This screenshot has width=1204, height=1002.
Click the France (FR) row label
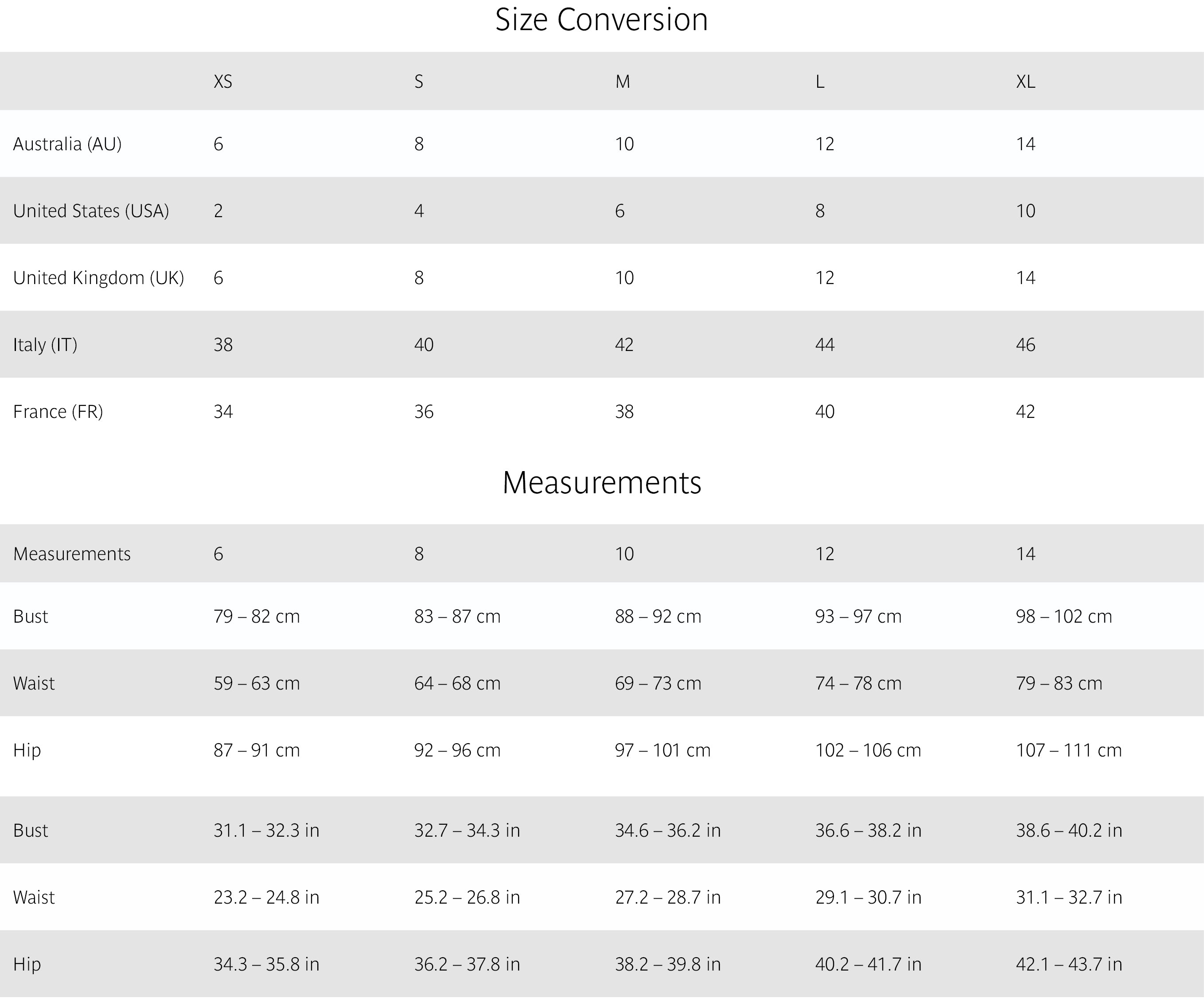58,412
